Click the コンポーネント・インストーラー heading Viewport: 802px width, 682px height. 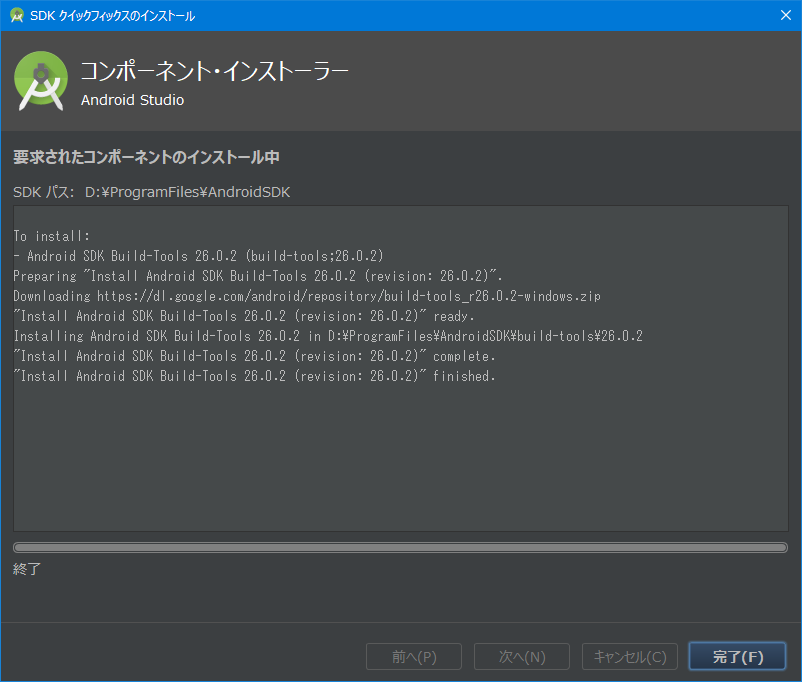[214, 71]
